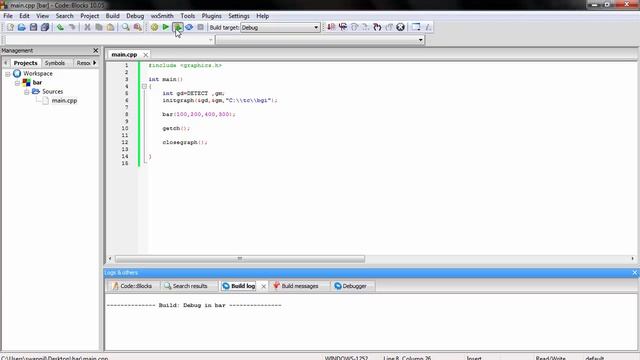The image size is (640, 360).
Task: Click the Stop debugger icon
Action: pos(400,27)
